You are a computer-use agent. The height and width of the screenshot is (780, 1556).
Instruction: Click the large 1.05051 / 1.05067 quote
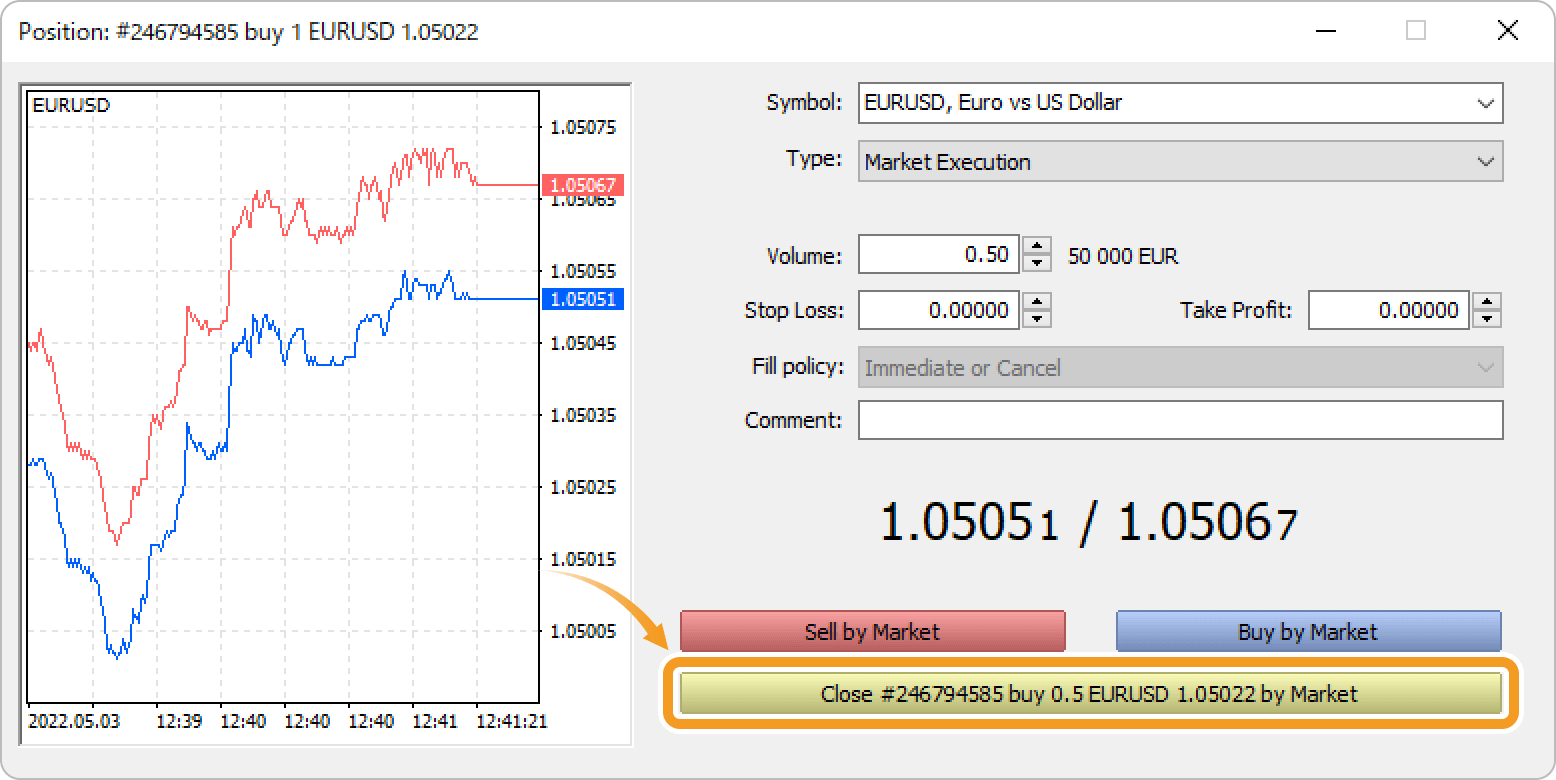tap(1088, 522)
